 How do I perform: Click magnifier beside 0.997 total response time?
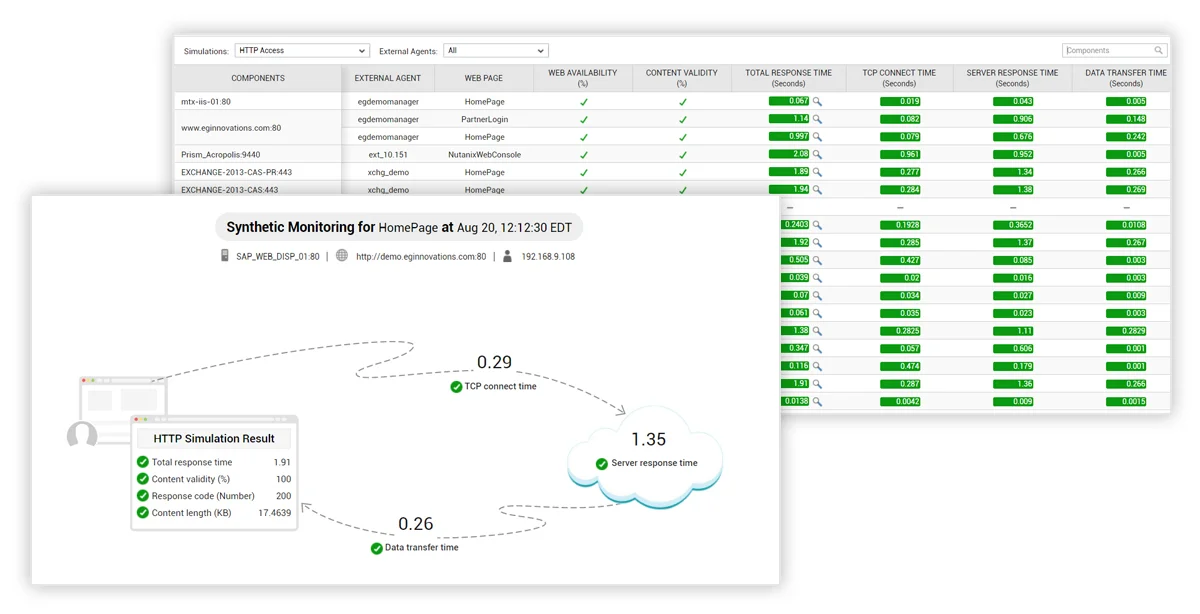tap(817, 137)
